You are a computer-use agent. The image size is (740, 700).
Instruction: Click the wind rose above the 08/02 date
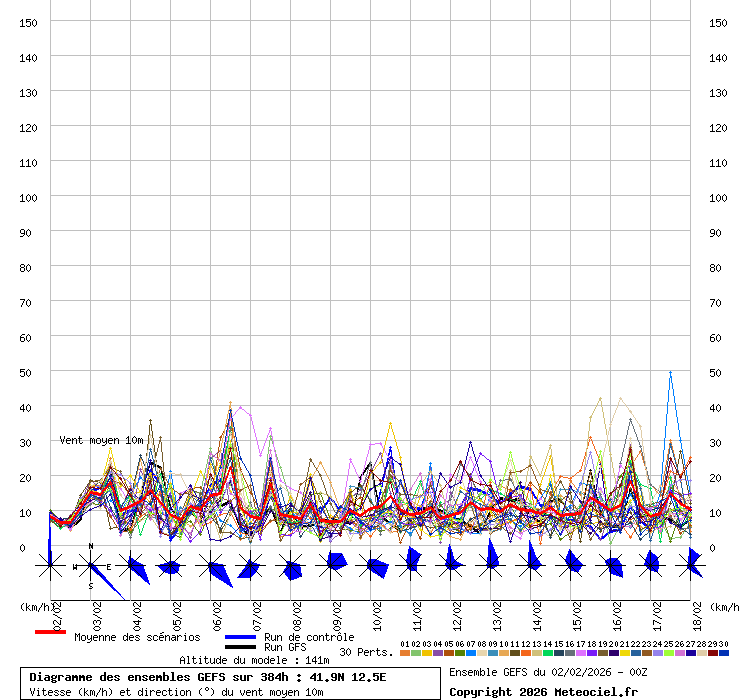pyautogui.click(x=291, y=566)
